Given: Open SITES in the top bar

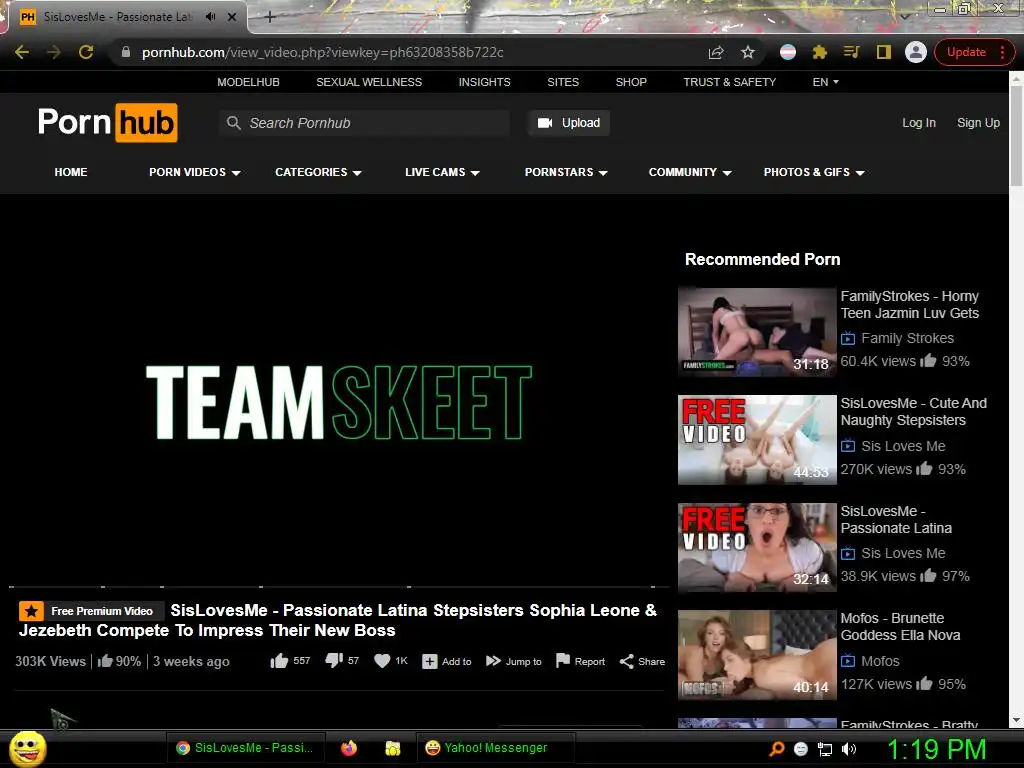Looking at the screenshot, I should (563, 82).
